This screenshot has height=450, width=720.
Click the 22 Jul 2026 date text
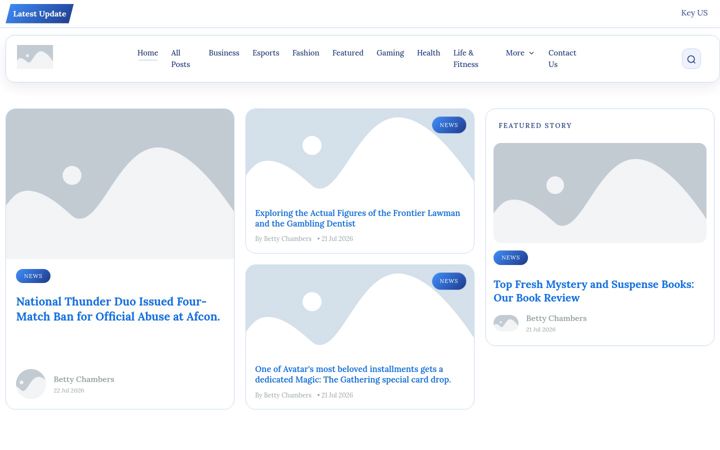click(69, 390)
